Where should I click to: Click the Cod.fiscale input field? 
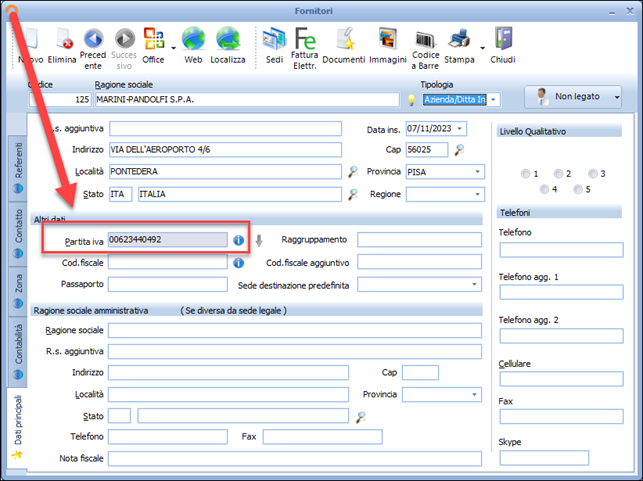pyautogui.click(x=168, y=262)
